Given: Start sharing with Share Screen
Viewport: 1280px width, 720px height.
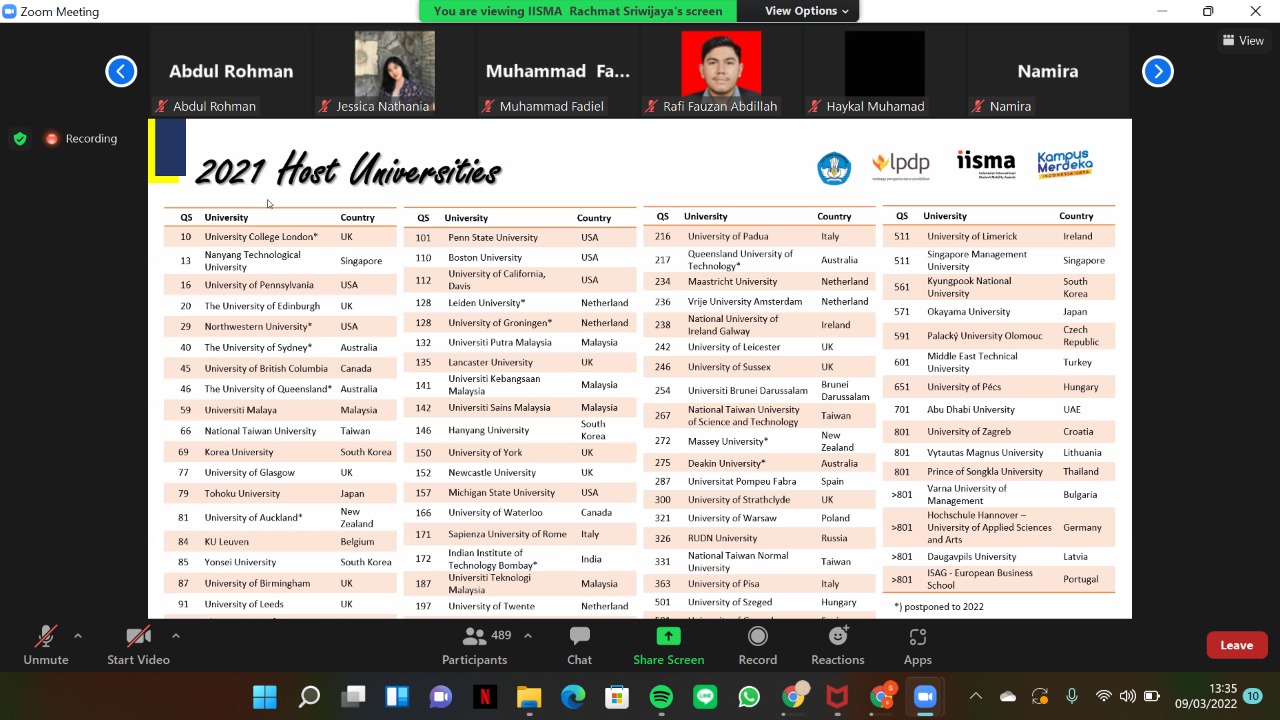Looking at the screenshot, I should [x=668, y=645].
